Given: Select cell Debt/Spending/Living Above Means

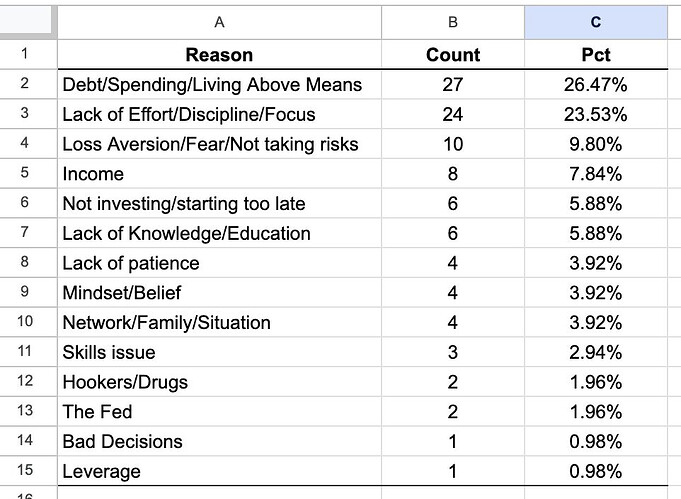Looking at the screenshot, I should (219, 84).
